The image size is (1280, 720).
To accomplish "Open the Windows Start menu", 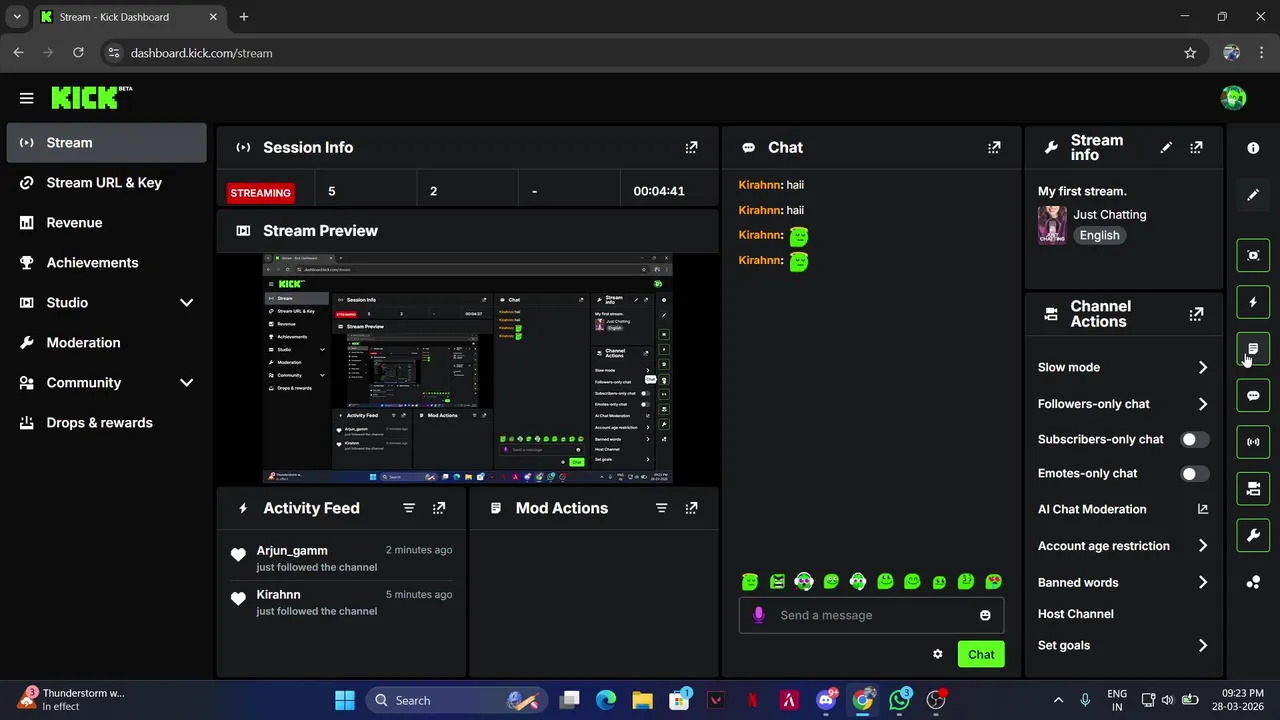I will 345,700.
